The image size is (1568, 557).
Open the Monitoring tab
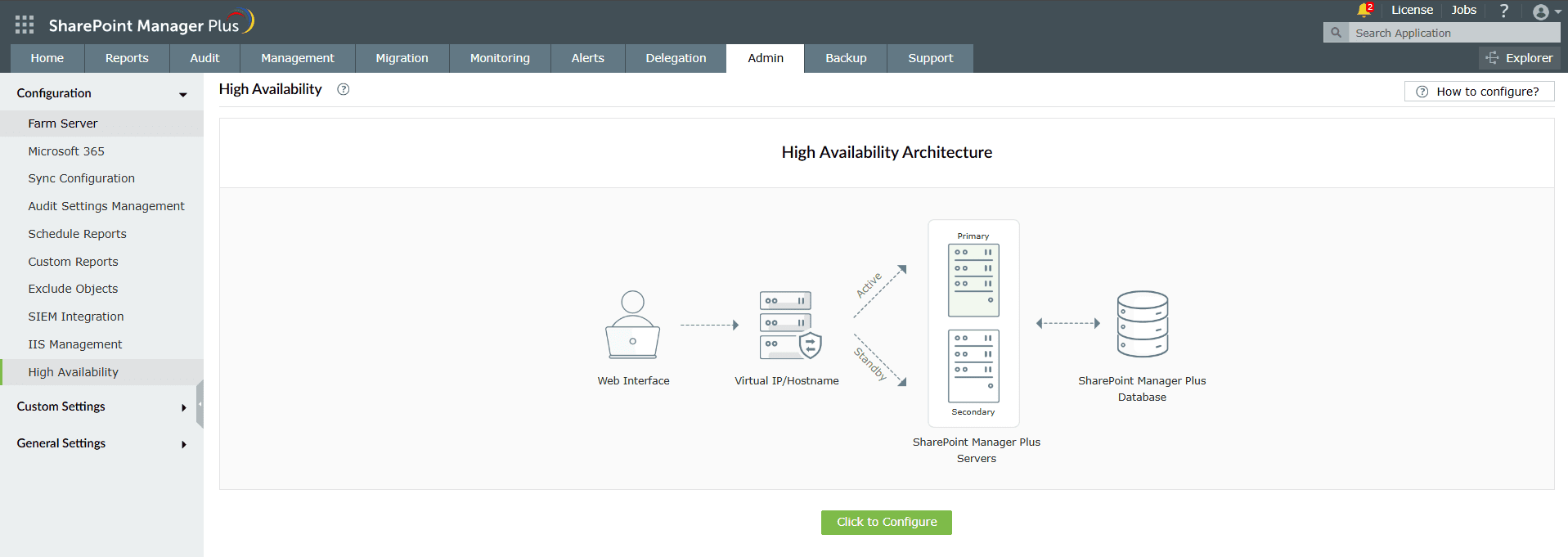click(500, 58)
